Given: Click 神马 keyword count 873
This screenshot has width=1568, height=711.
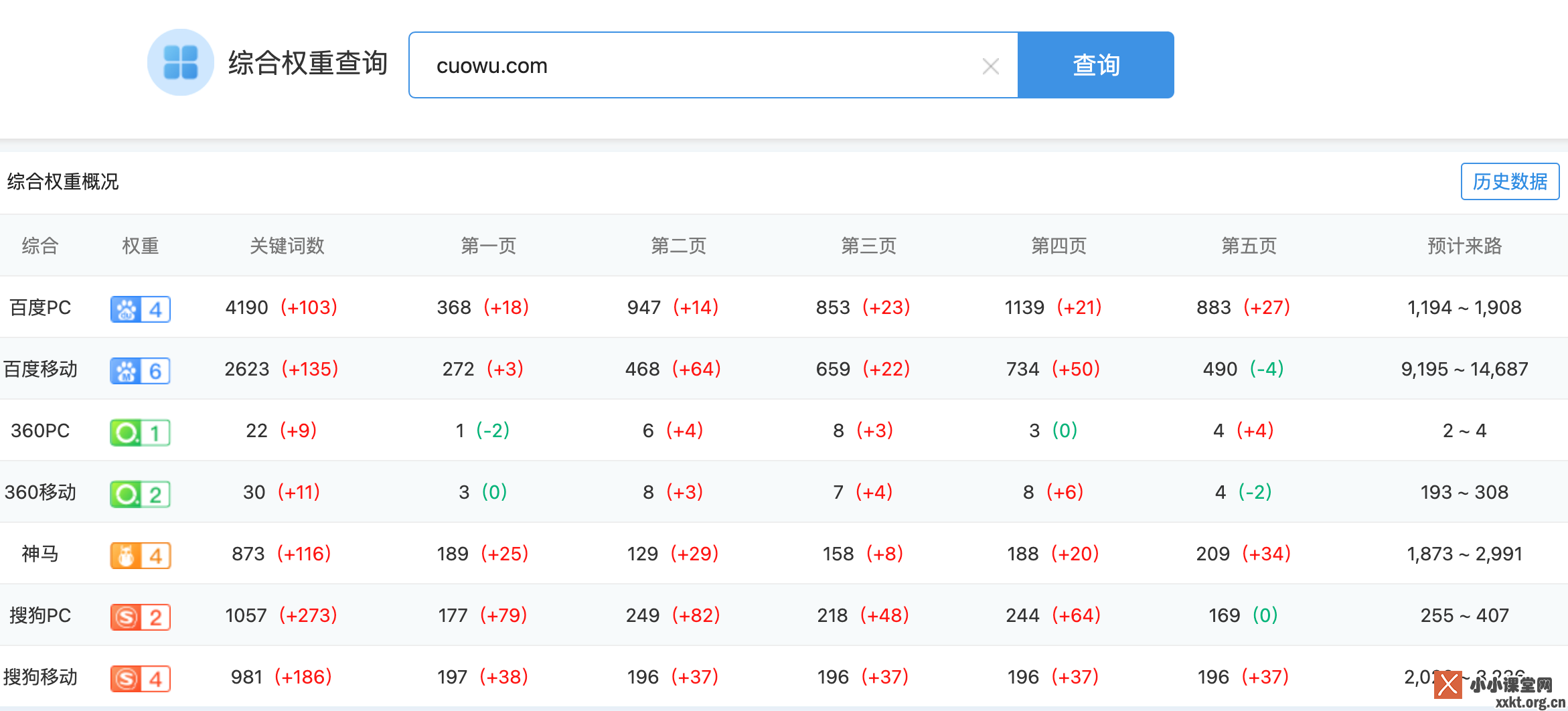Looking at the screenshot, I should click(248, 554).
